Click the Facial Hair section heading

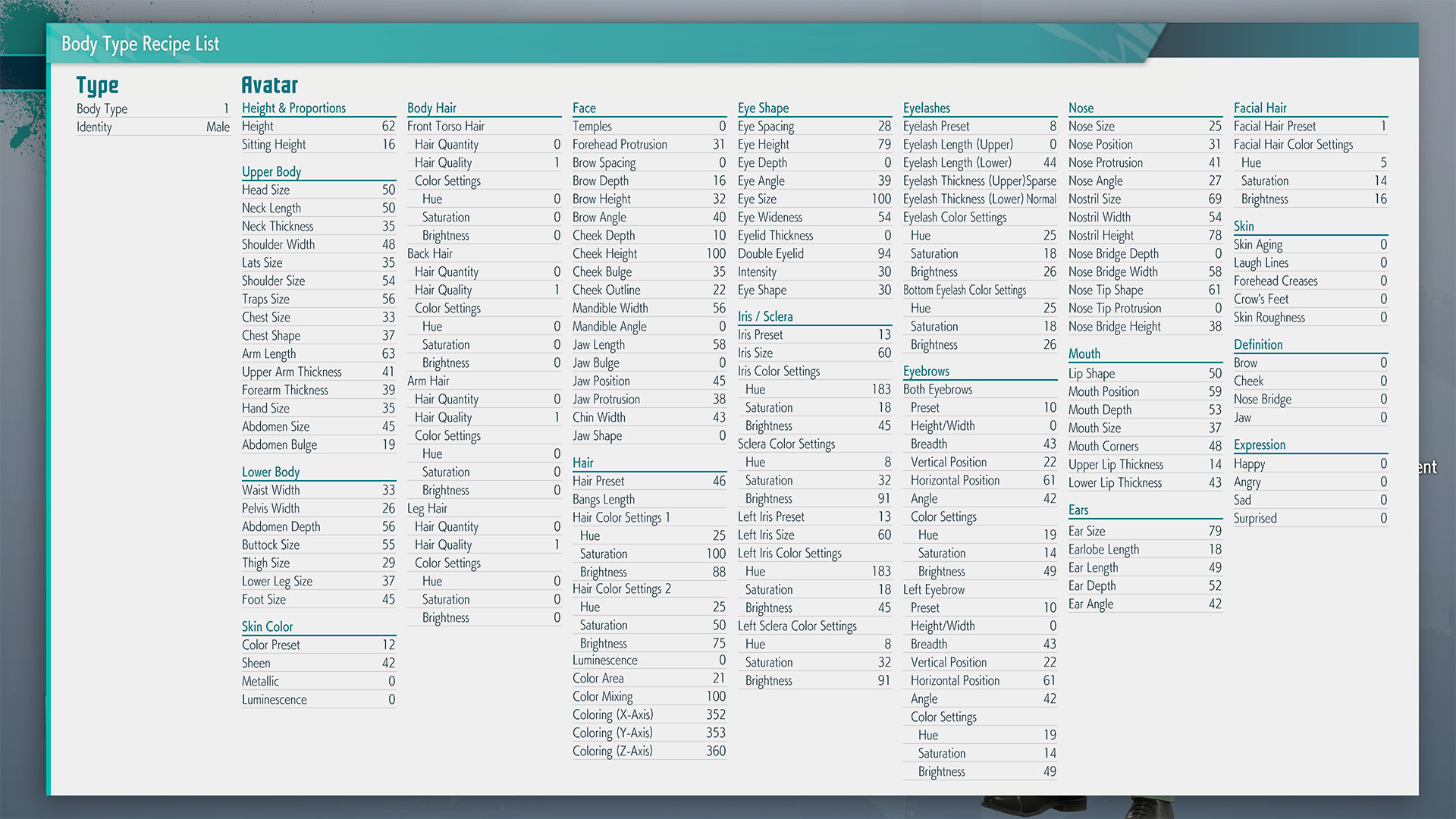(x=1260, y=108)
